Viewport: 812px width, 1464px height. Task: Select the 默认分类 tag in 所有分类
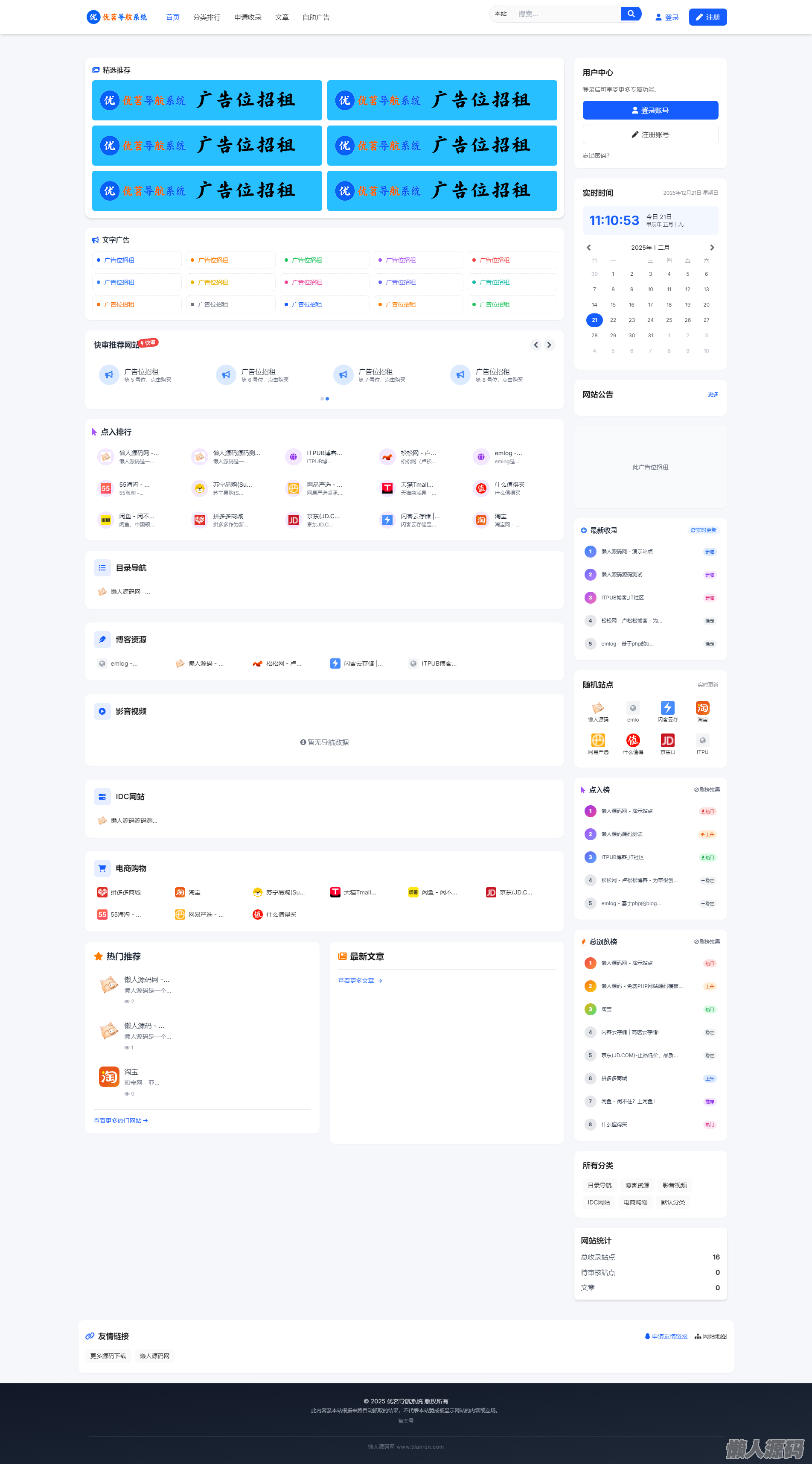click(673, 1202)
